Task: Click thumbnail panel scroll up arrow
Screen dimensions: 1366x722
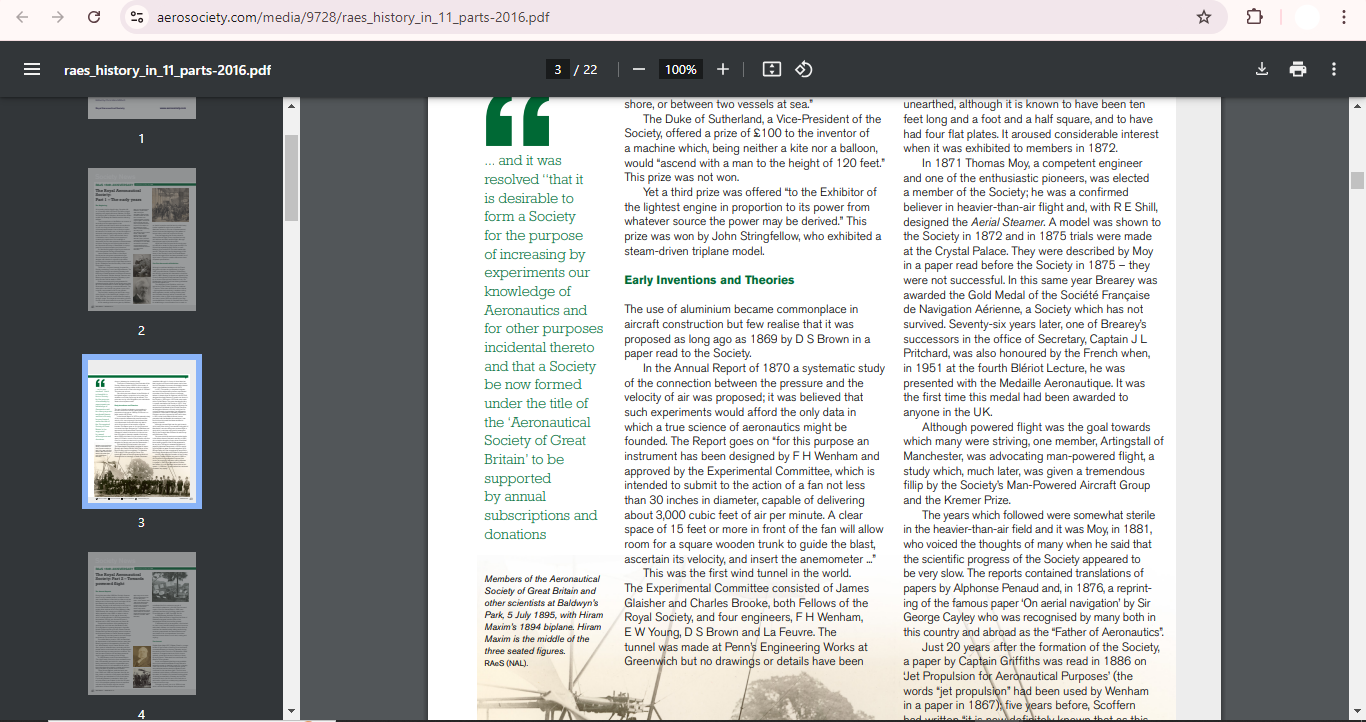Action: 291,105
